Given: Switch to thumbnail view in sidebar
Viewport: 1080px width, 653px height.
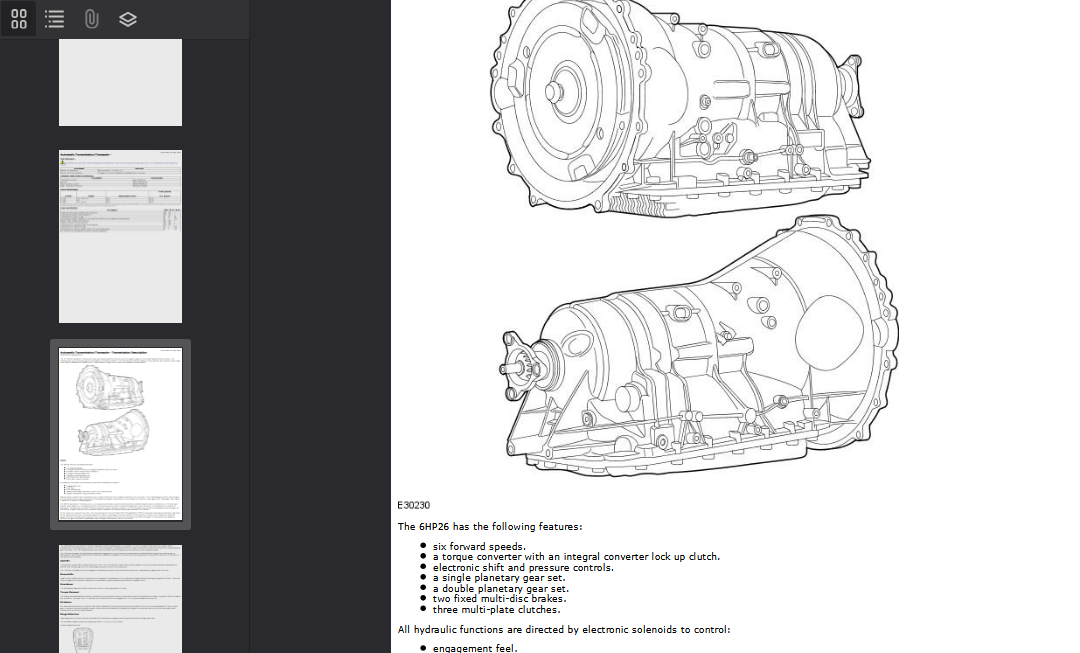Looking at the screenshot, I should [x=19, y=19].
